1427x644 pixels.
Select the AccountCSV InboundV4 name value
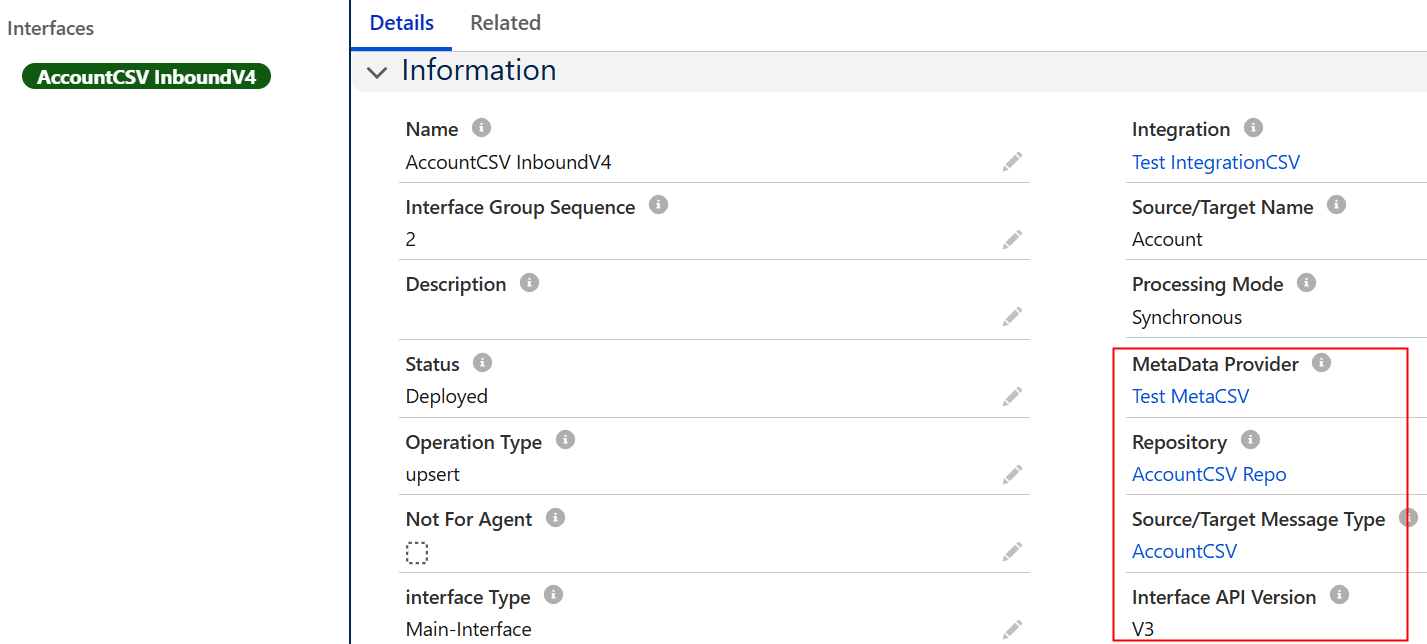(508, 162)
